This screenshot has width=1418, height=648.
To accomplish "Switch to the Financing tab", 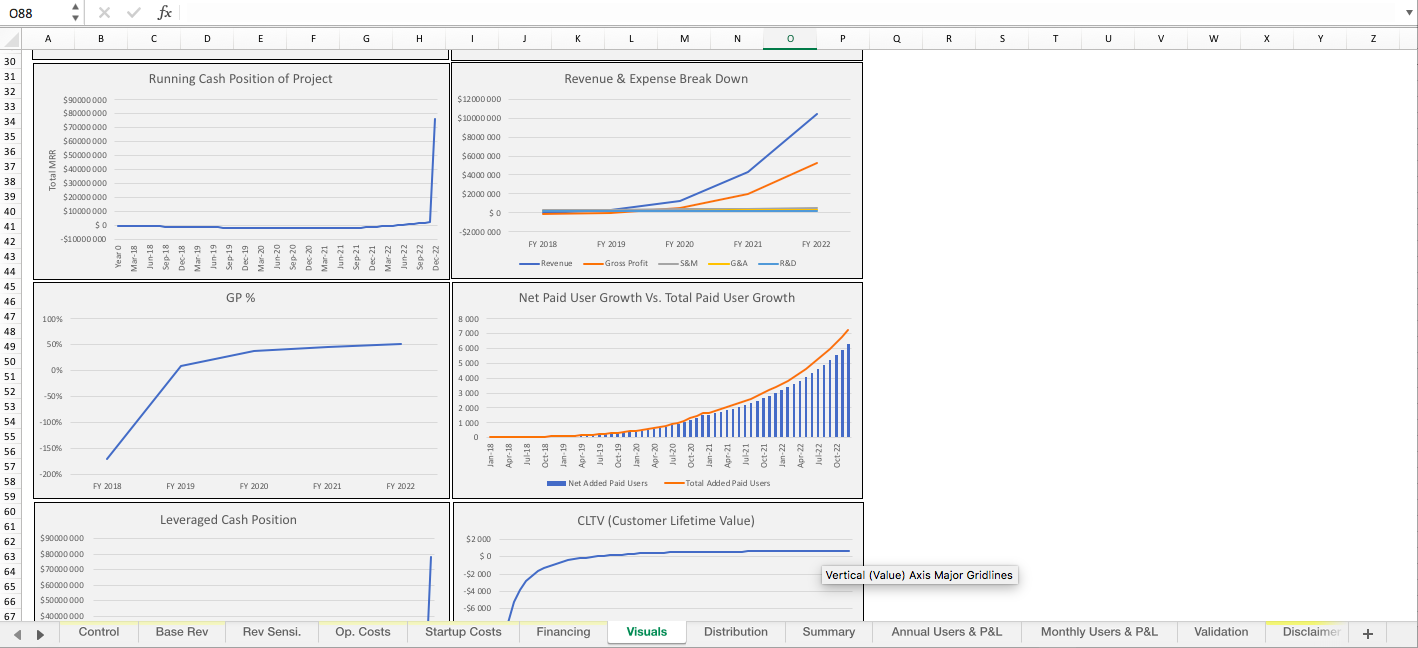I will point(562,632).
